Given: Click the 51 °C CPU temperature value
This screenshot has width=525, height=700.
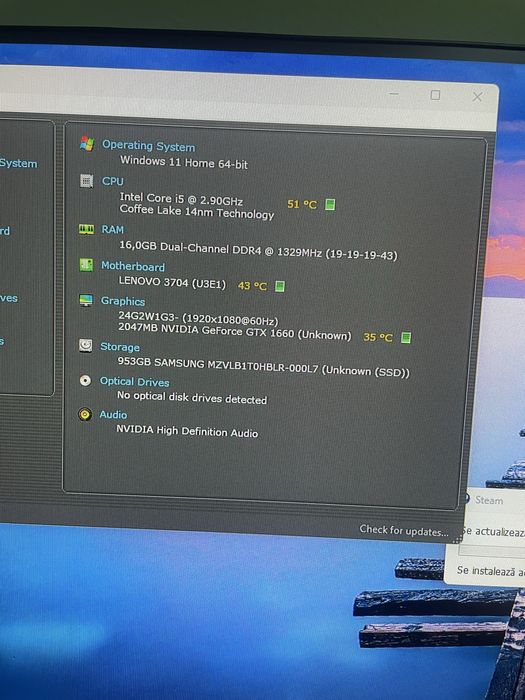Looking at the screenshot, I should tap(302, 204).
